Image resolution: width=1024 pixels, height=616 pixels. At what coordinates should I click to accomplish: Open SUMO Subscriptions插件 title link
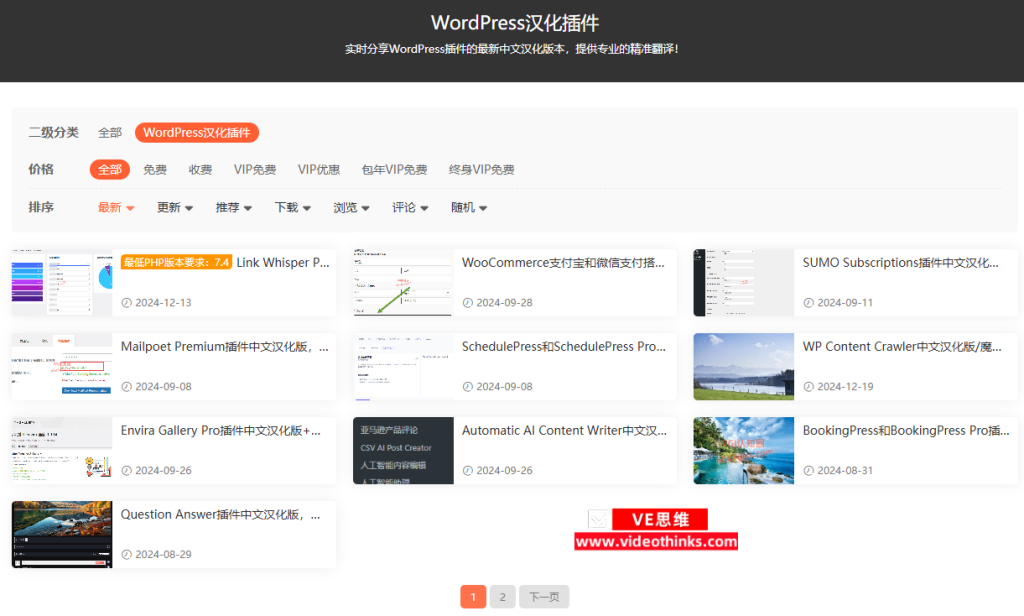pos(901,263)
